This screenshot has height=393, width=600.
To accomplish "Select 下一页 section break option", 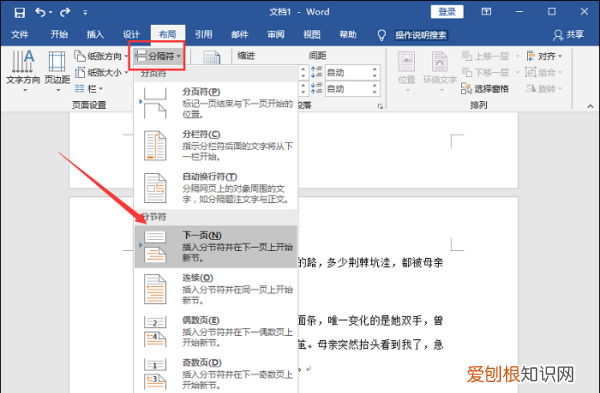I will tap(216, 246).
